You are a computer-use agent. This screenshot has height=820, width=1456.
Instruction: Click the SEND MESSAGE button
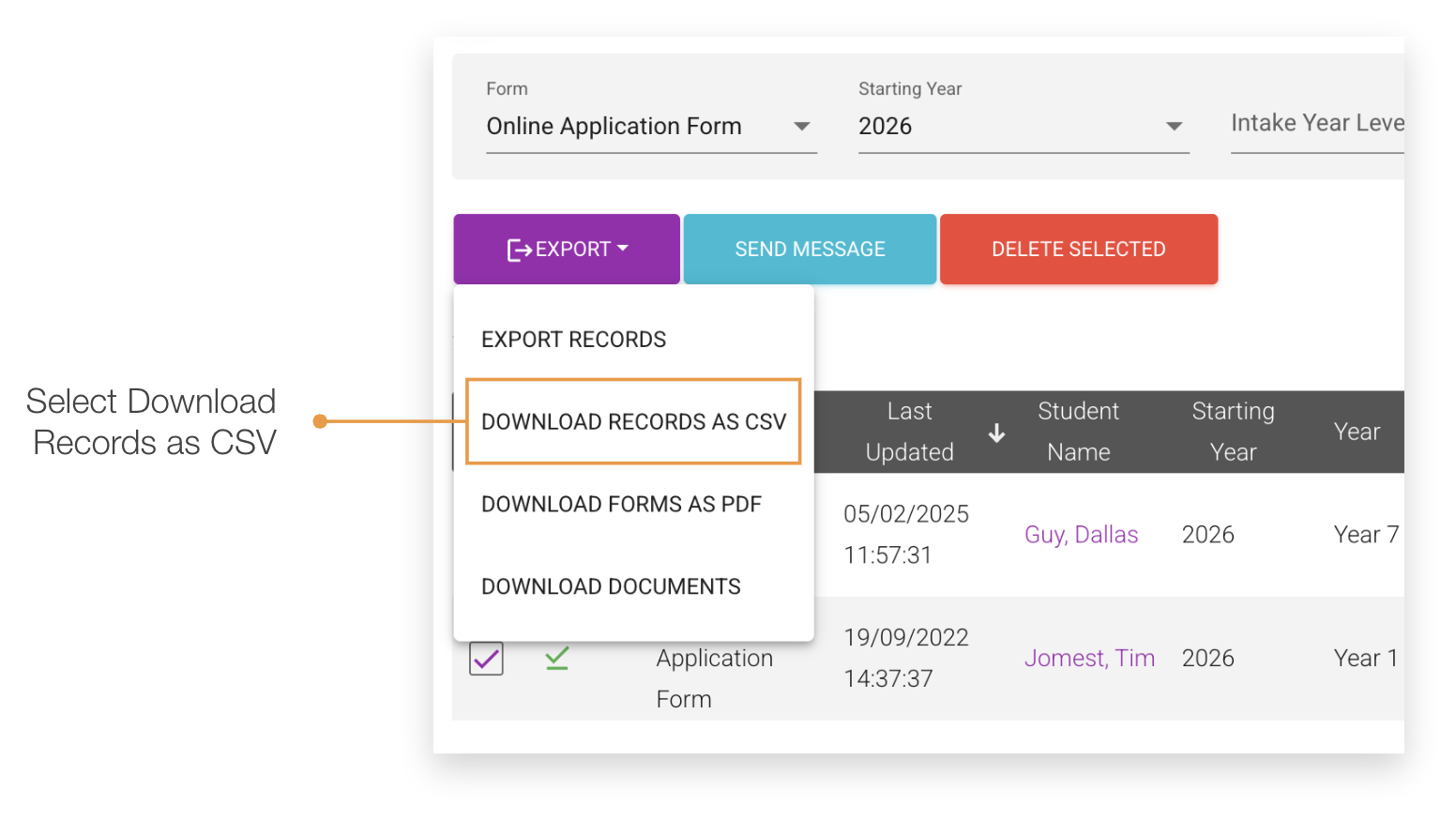coord(809,249)
